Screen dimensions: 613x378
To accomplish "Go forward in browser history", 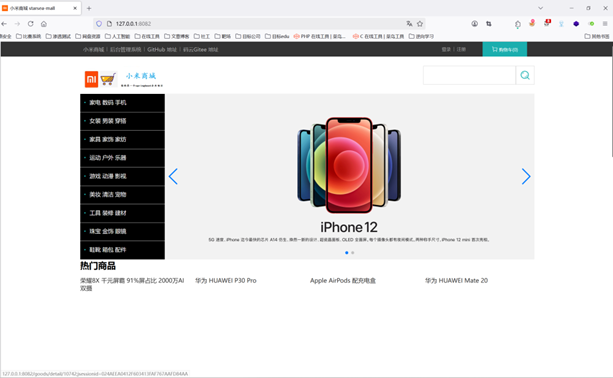I will [x=18, y=24].
